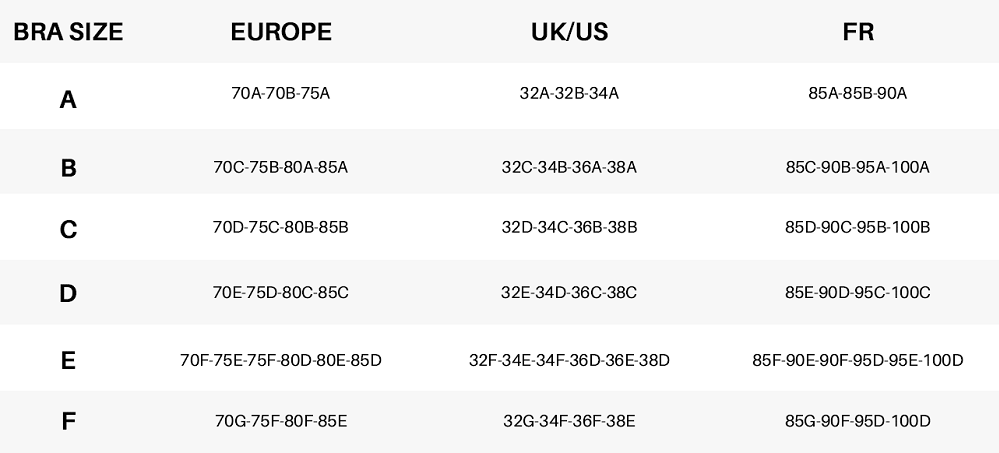Screen dimensions: 999x453
Task: Click bra size row label F
Action: click(x=68, y=422)
